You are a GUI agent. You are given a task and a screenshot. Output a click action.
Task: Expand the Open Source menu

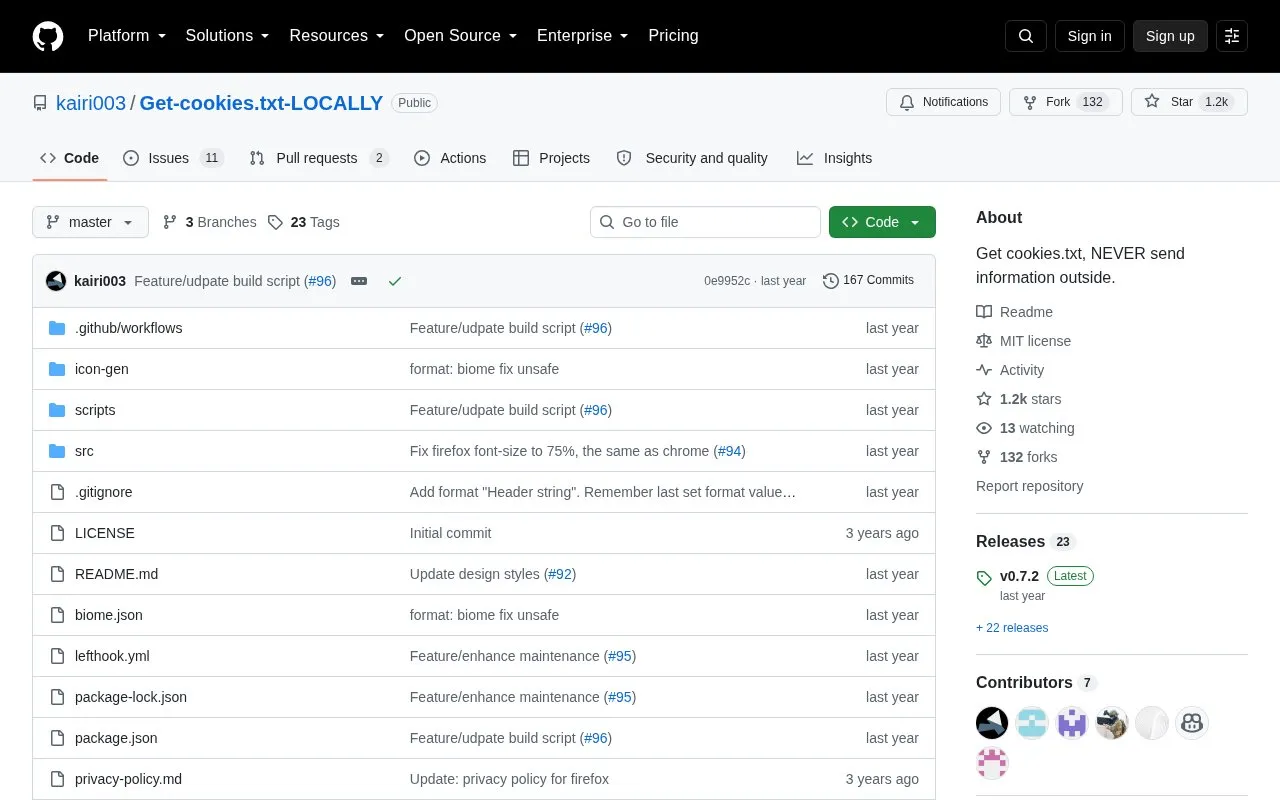click(x=461, y=36)
